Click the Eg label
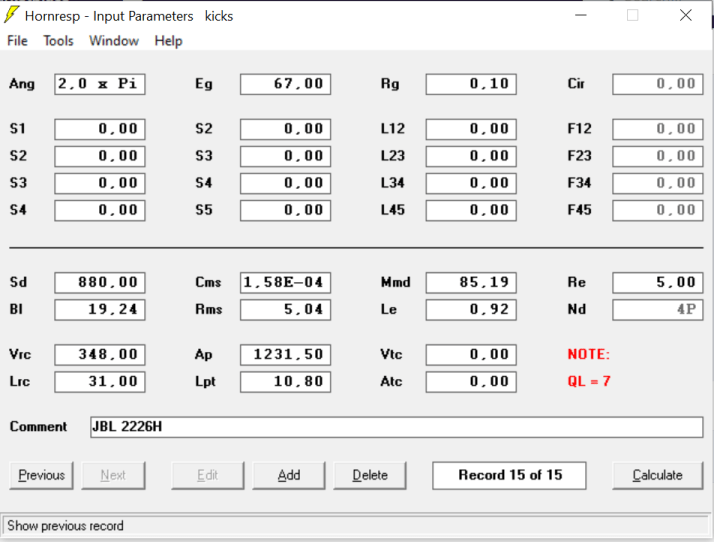The height and width of the screenshot is (542, 714). 204,84
